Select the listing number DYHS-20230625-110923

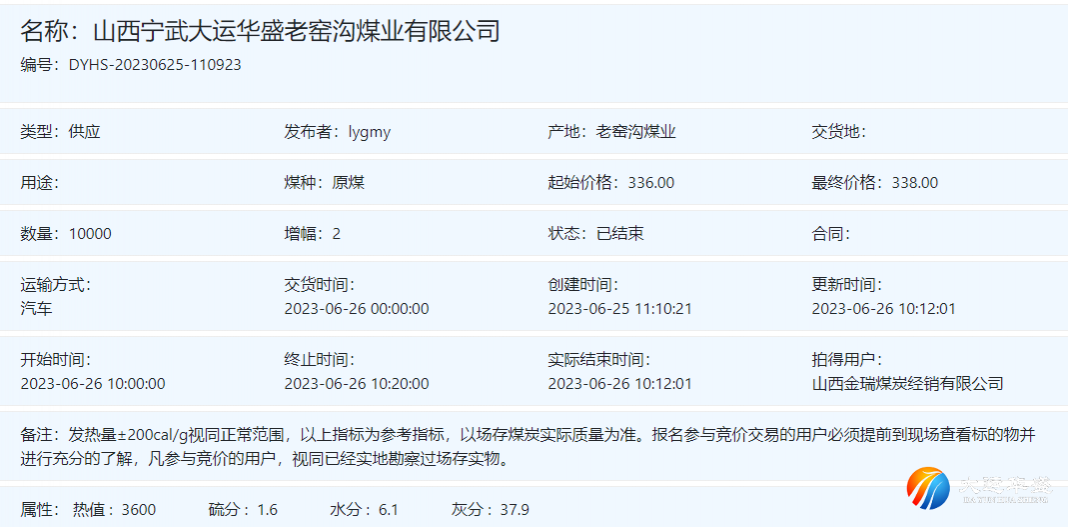coord(155,65)
